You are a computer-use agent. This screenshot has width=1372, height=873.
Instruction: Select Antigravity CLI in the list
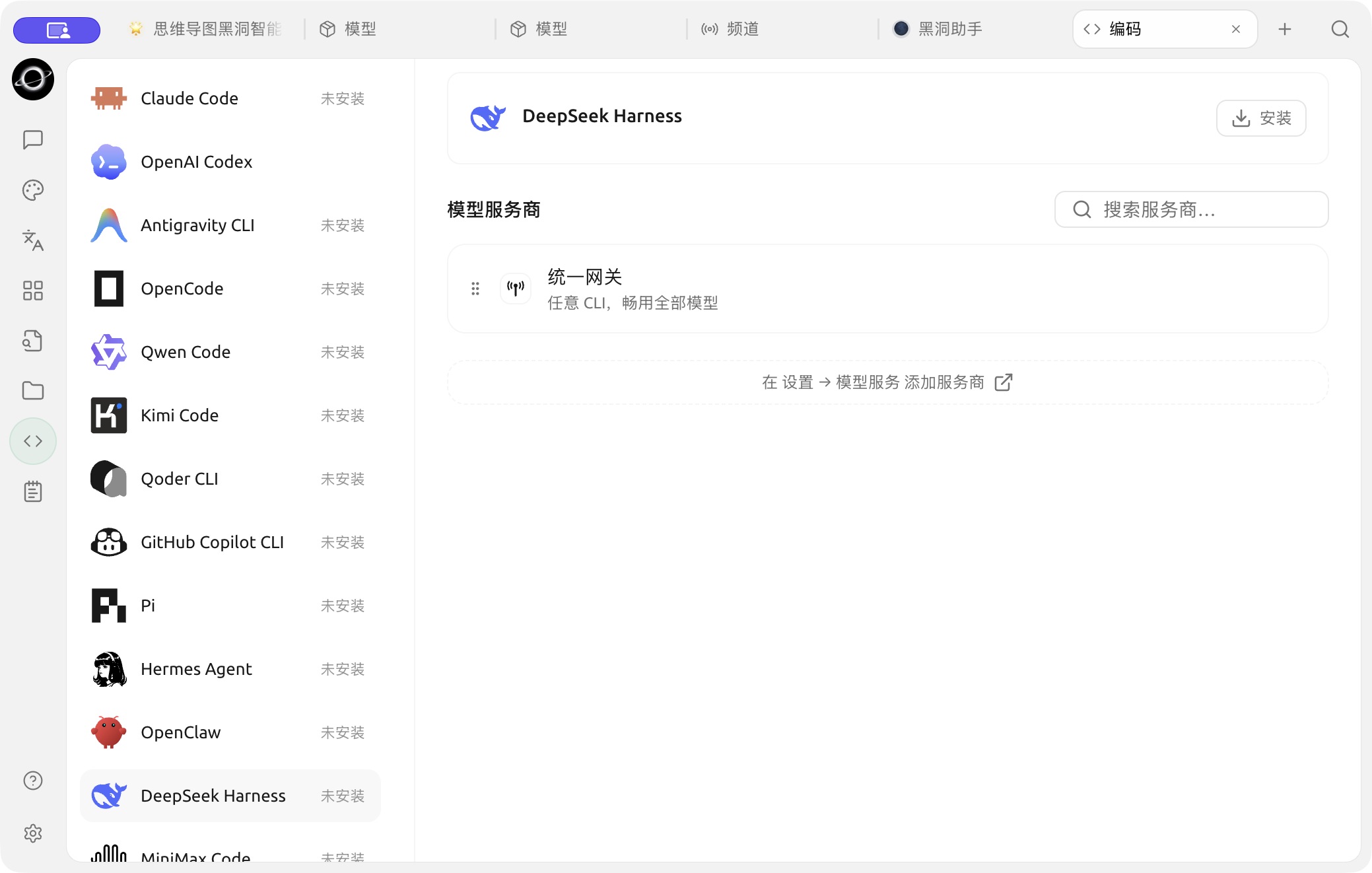(230, 225)
